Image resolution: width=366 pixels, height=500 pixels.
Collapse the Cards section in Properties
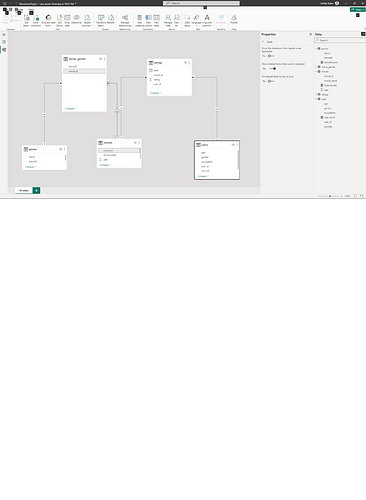pos(263,42)
